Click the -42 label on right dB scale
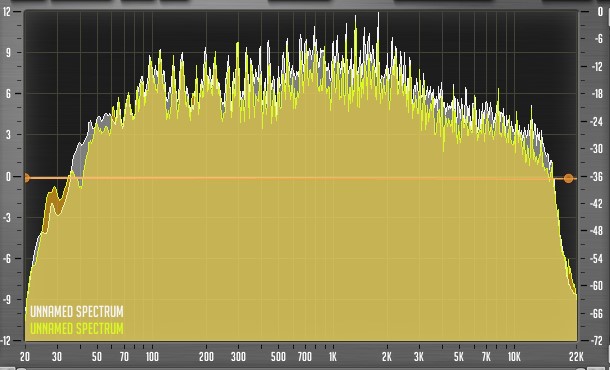 (597, 203)
